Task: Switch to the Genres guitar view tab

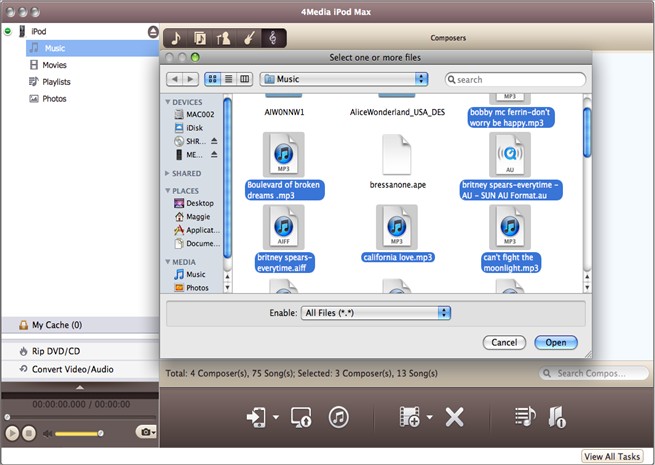Action: tap(249, 38)
